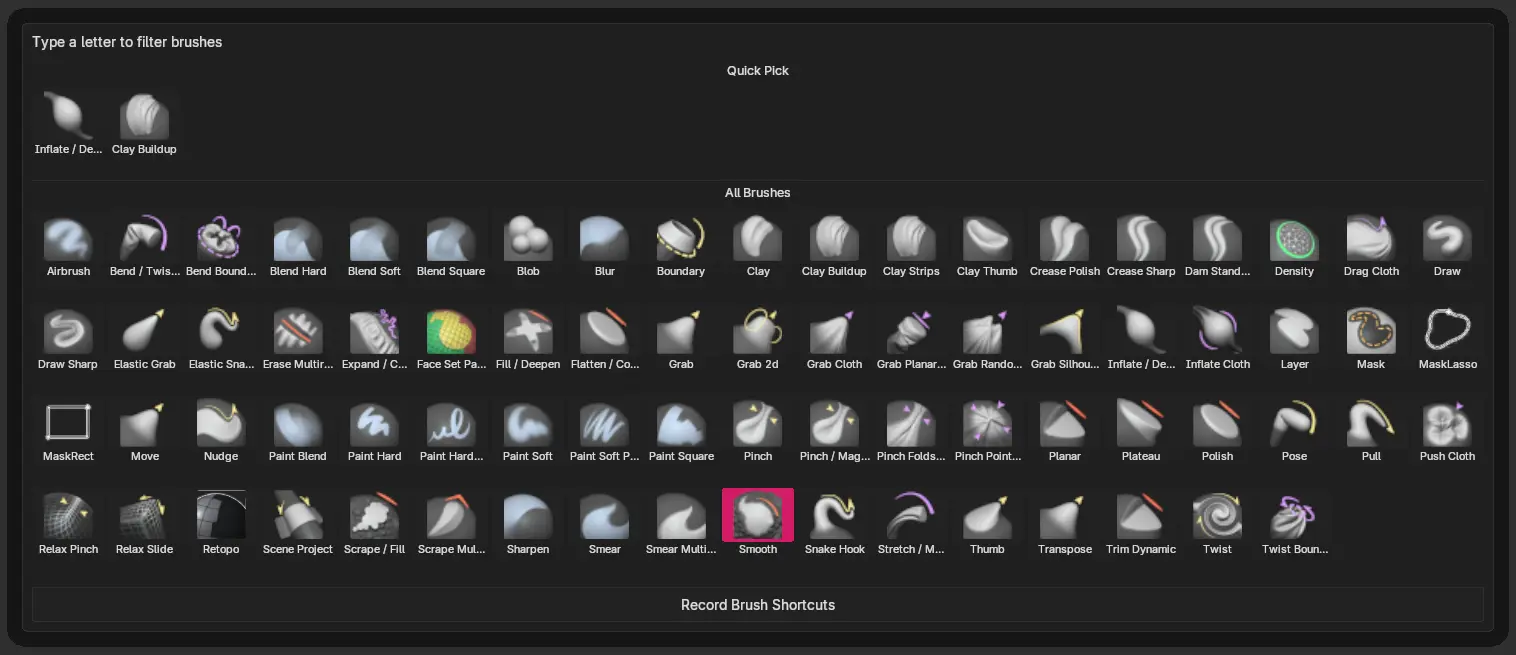
Task: Pick the Grab 2d brush
Action: tap(758, 339)
